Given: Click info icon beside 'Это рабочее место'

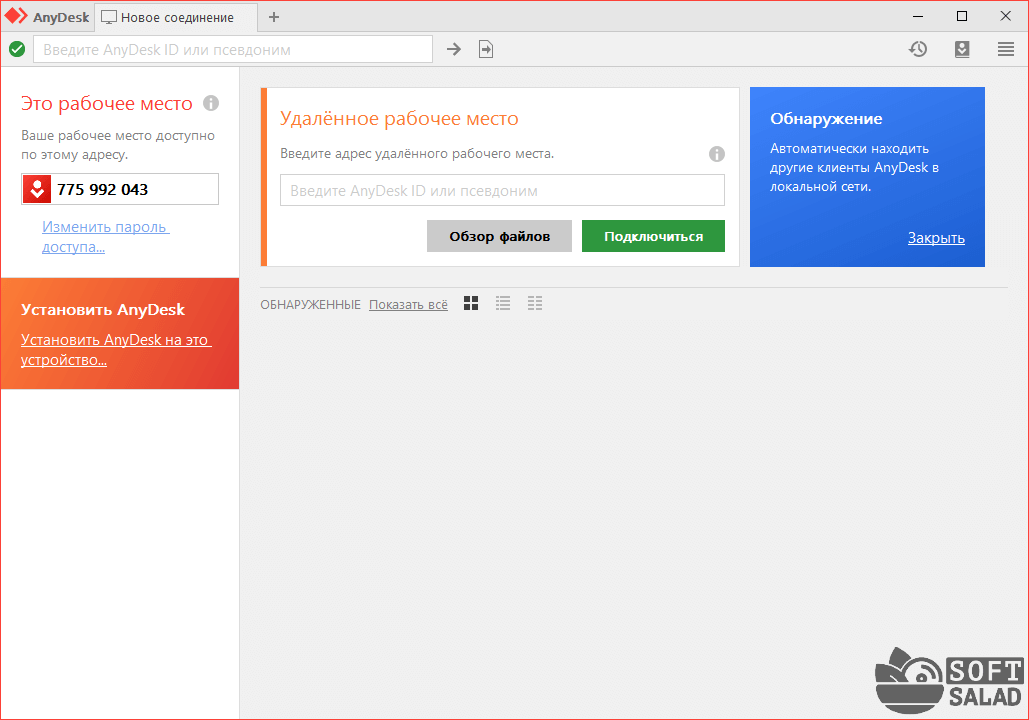Looking at the screenshot, I should 211,103.
